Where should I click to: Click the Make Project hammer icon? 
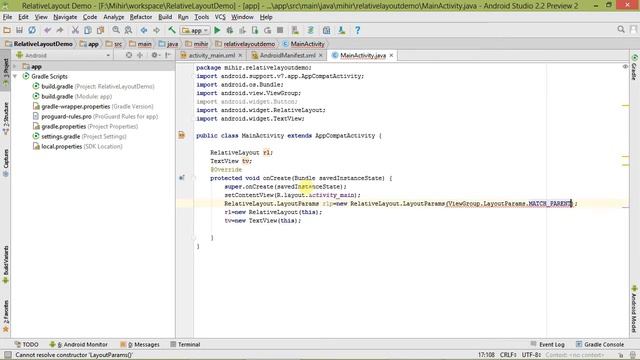pyautogui.click(x=172, y=30)
